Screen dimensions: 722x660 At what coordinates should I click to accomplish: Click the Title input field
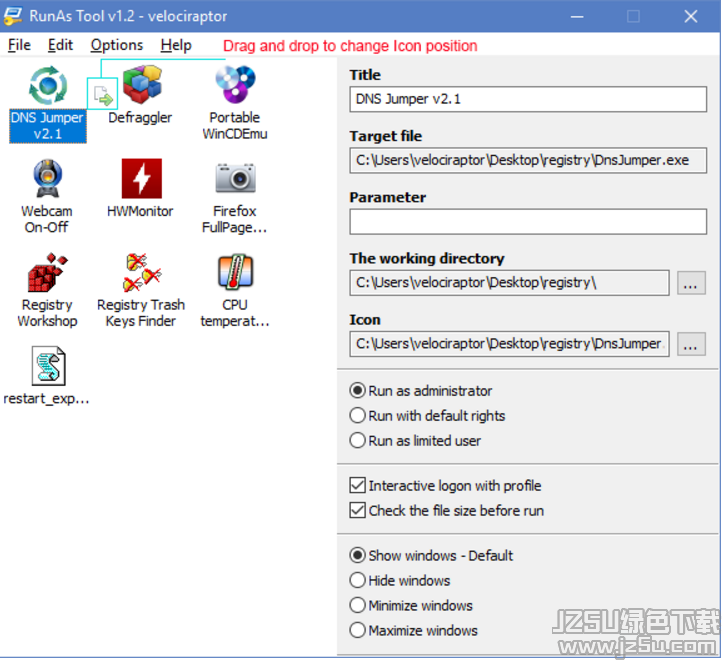coord(528,99)
